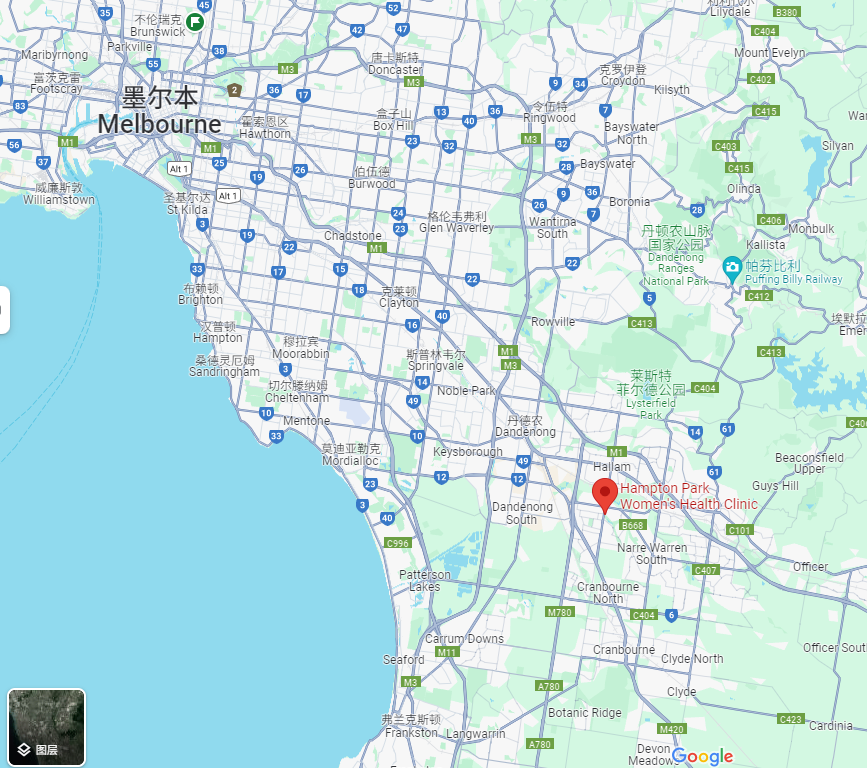Expand the side panel tab on the left edge
867x768 pixels.
point(4,310)
